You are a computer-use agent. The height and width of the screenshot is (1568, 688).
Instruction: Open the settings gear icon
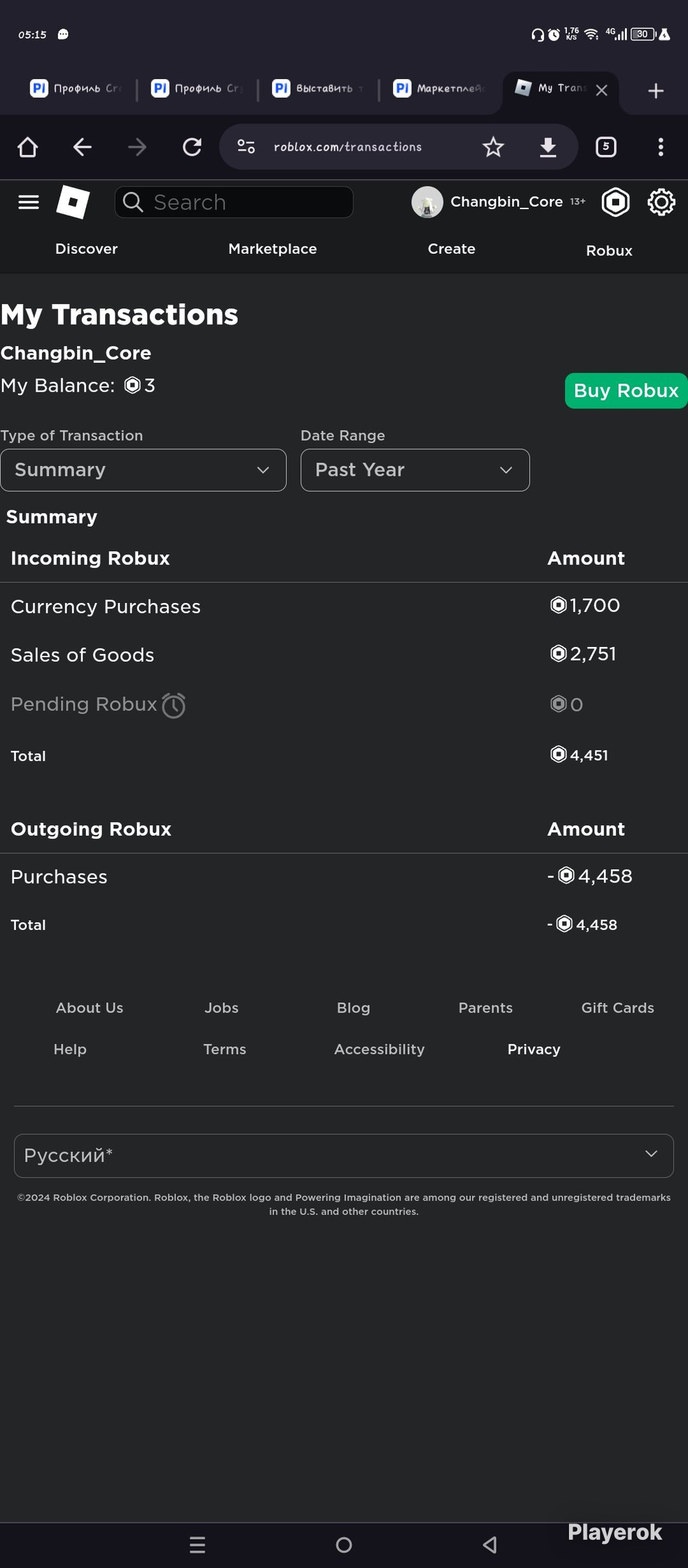pos(661,202)
